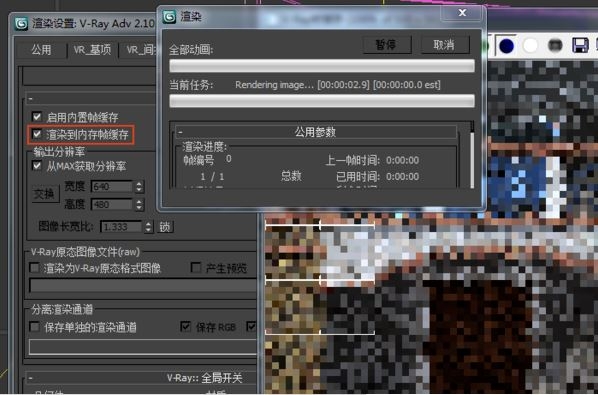Click the 渲染 dialog title icon
Screen dimensions: 598x395
point(169,17)
